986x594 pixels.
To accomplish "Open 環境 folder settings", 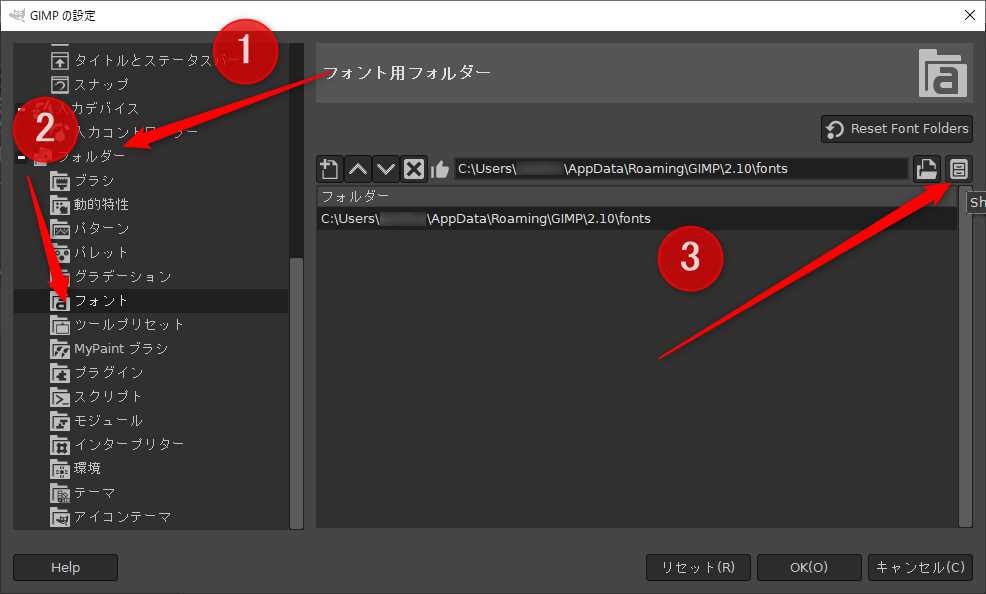I will [x=75, y=469].
